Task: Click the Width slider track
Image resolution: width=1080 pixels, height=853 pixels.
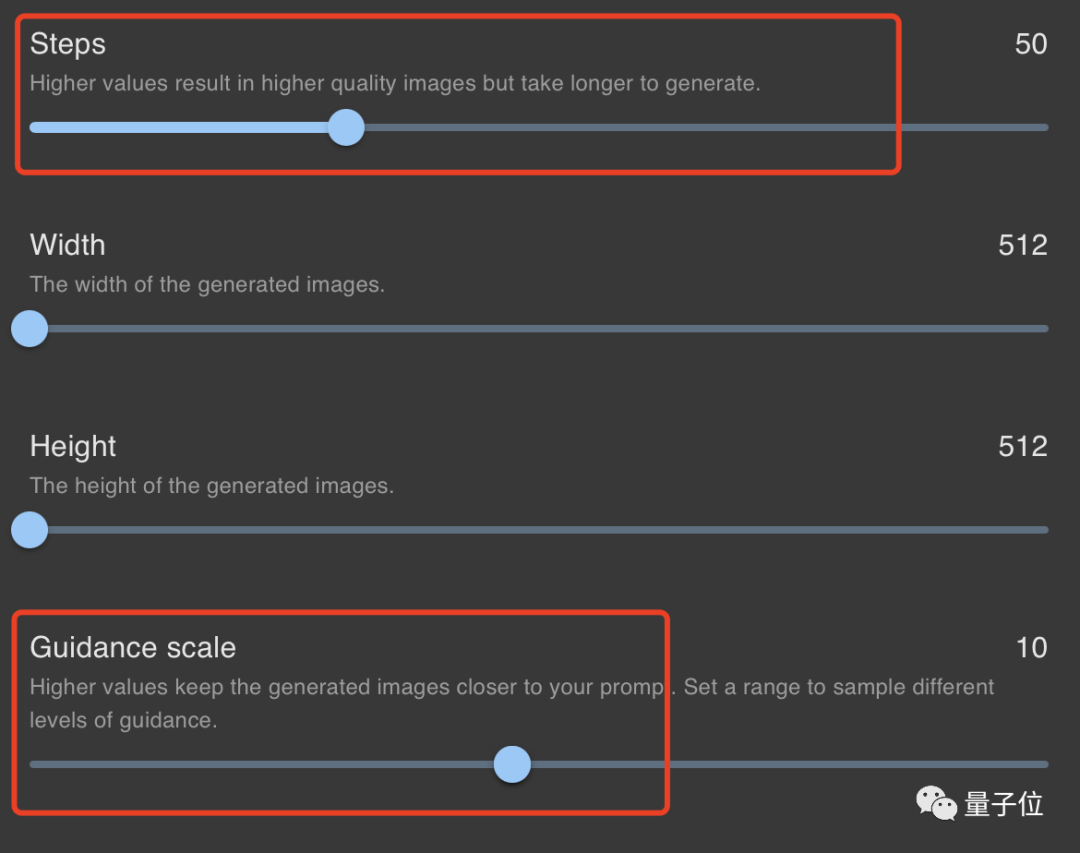Action: (x=540, y=328)
